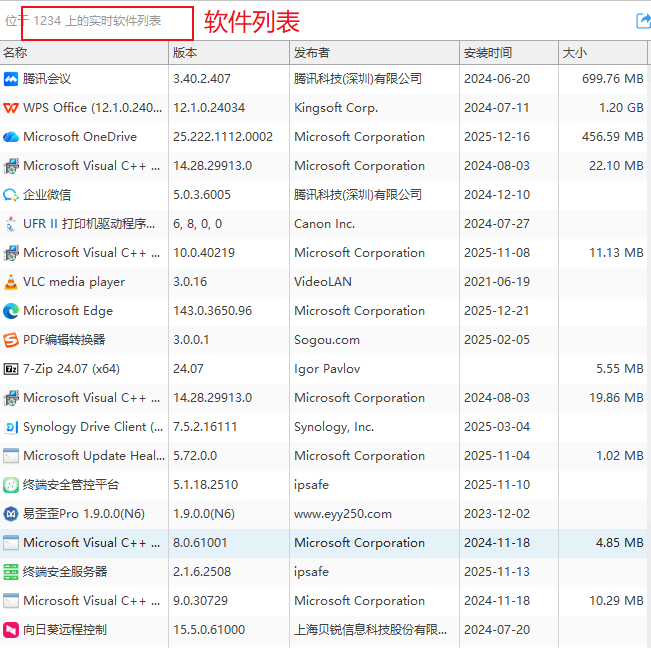651x648 pixels.
Task: Click the PDF编辑转换器 icon
Action: point(11,340)
